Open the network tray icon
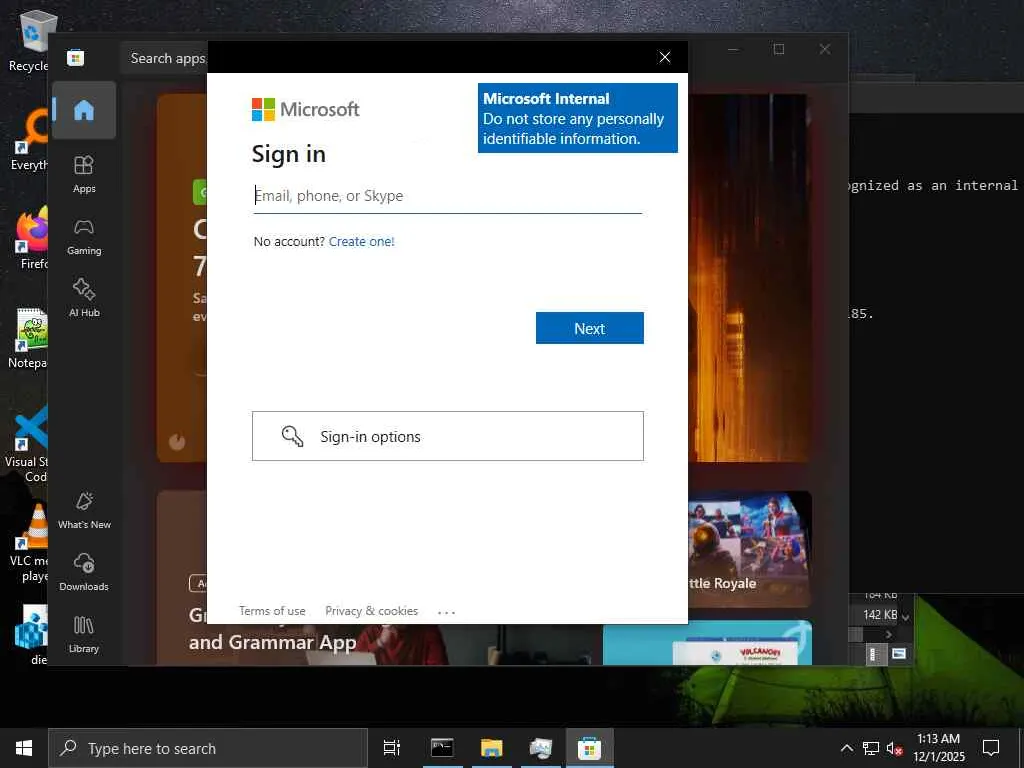Screen dimensions: 1024x768 pos(871,748)
